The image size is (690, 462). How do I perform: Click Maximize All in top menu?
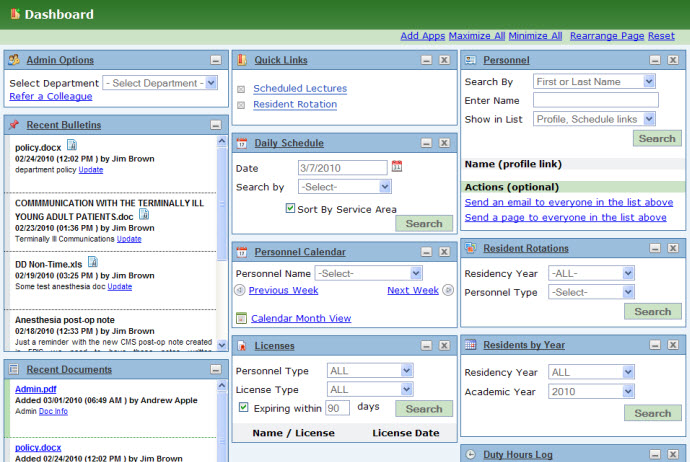point(477,36)
